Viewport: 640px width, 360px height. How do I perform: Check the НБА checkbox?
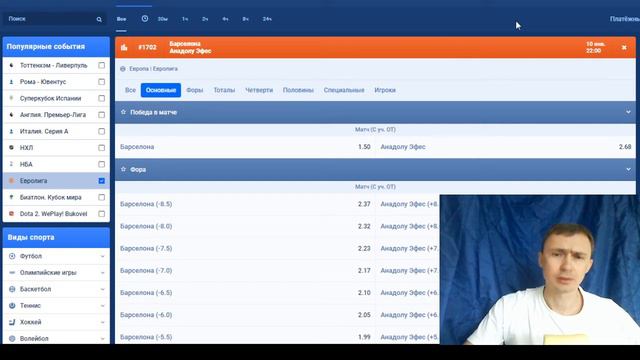click(102, 164)
